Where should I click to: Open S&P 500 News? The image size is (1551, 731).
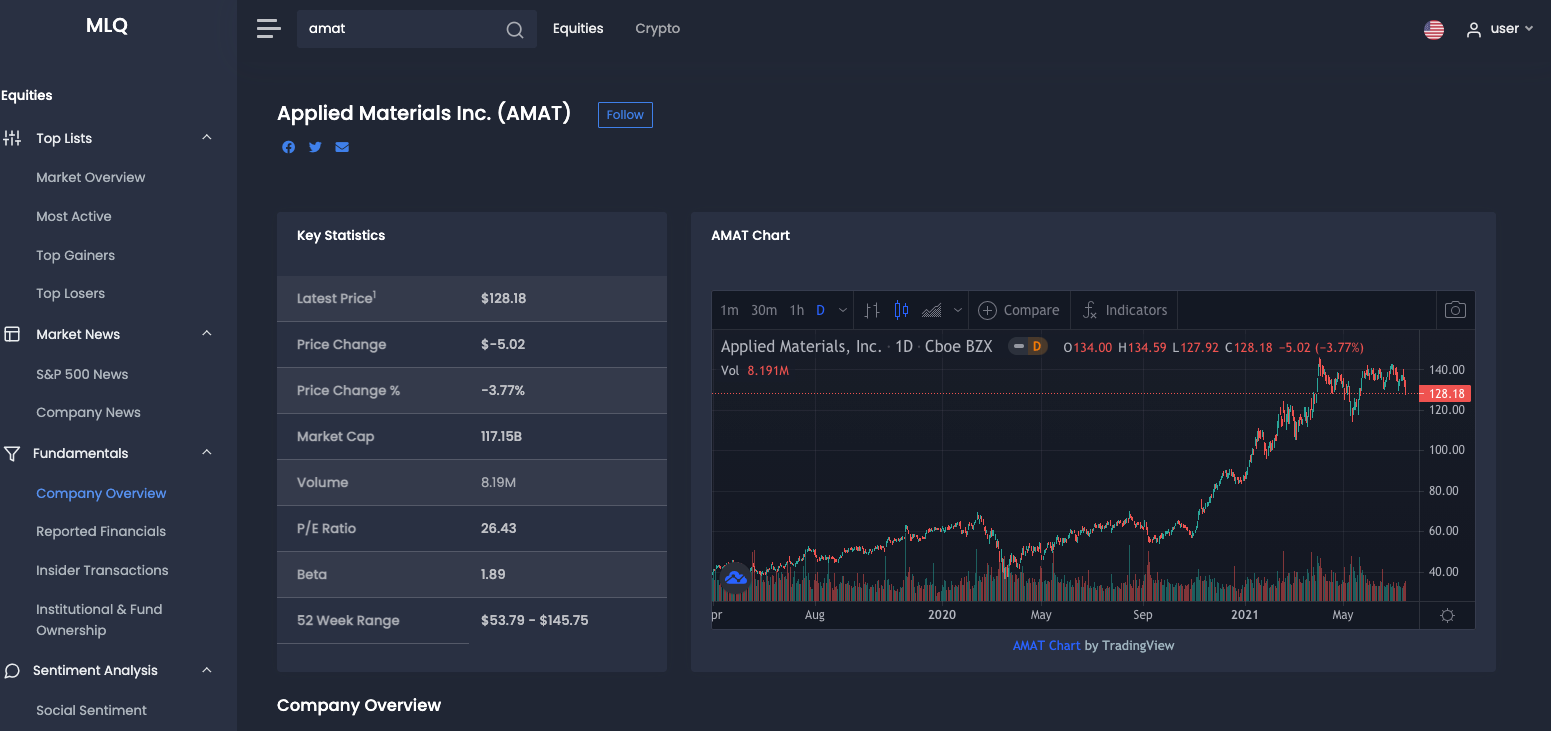[82, 374]
